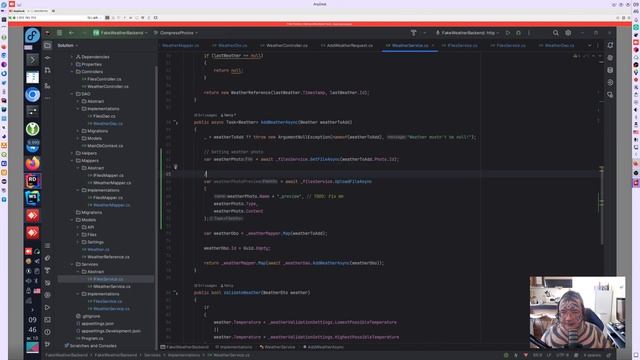Open the hamburger main menu
640x360 pixels.
[60, 33]
